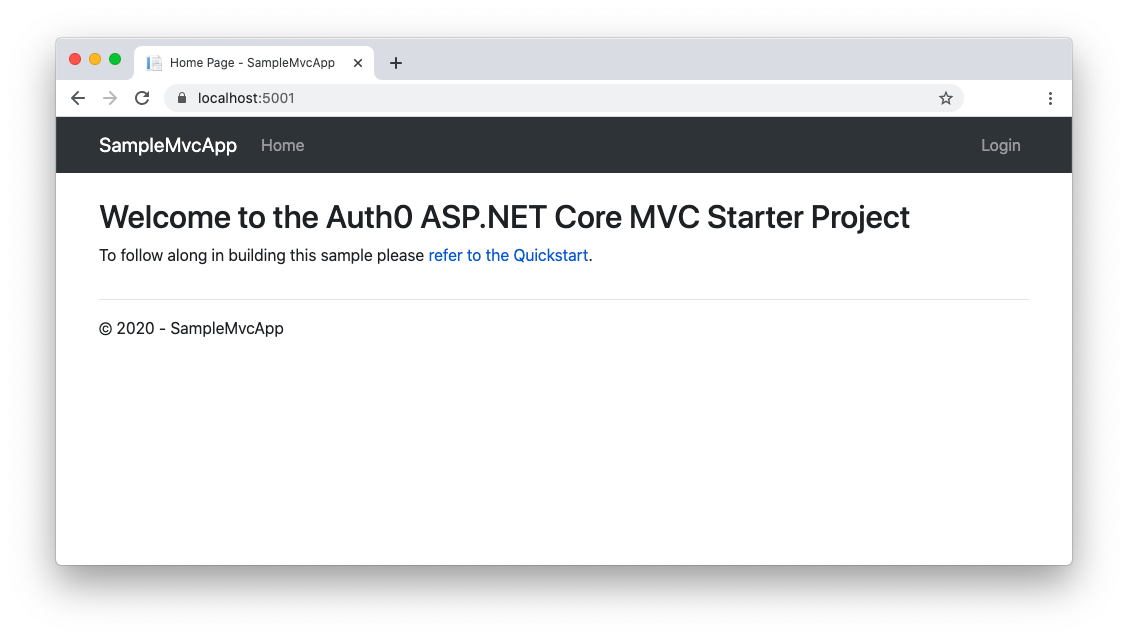The image size is (1128, 639).
Task: Maximize the window using green button
Action: click(x=115, y=59)
